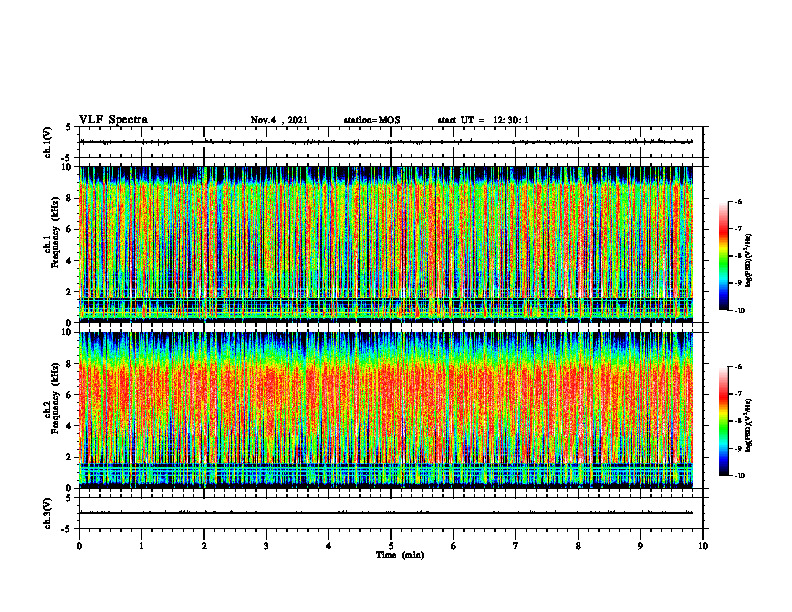Viewport: 792px width, 612px height.
Task: Select the ch.2 color bar "log(PSD)" unit label
Action: [x=749, y=426]
